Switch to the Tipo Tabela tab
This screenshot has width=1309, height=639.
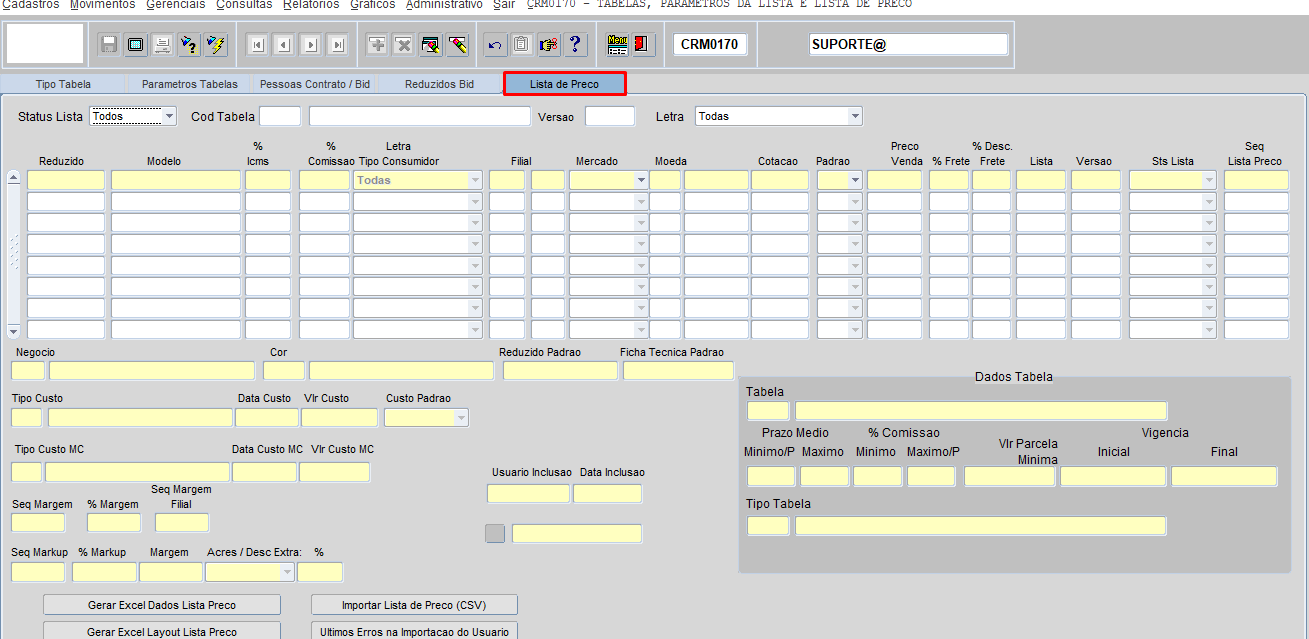(x=63, y=84)
